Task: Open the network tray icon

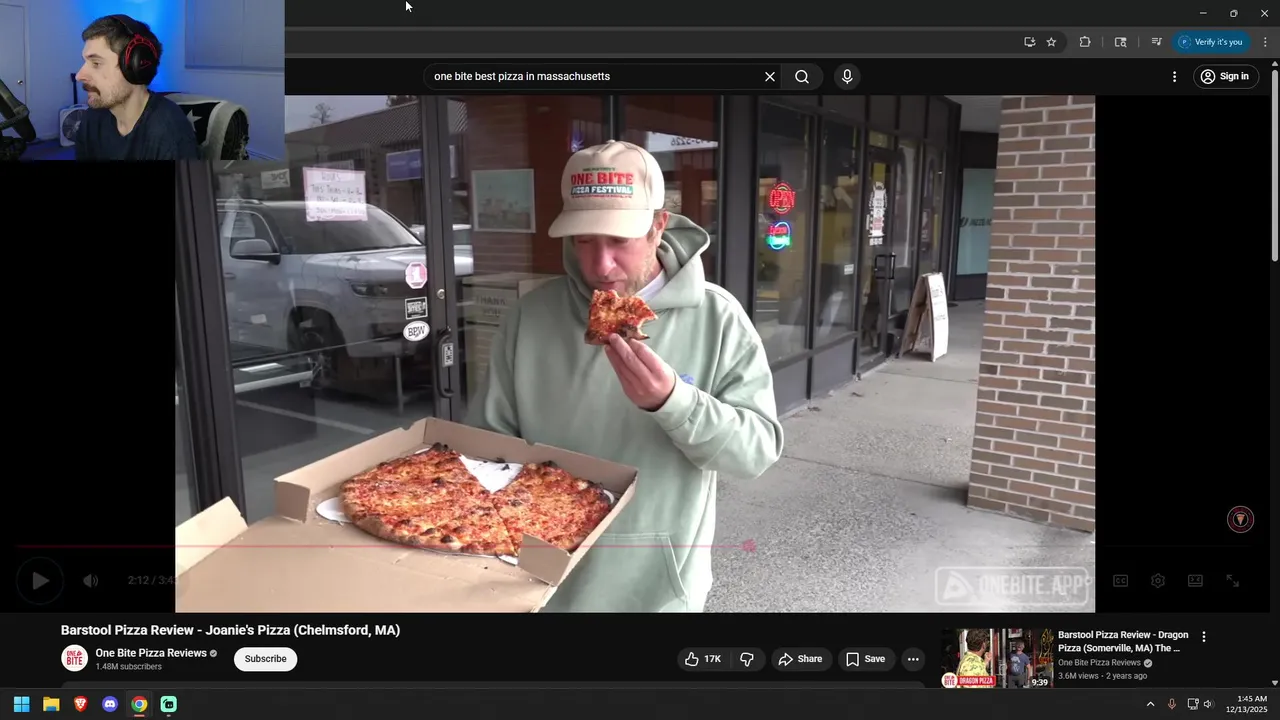Action: 1192,704
